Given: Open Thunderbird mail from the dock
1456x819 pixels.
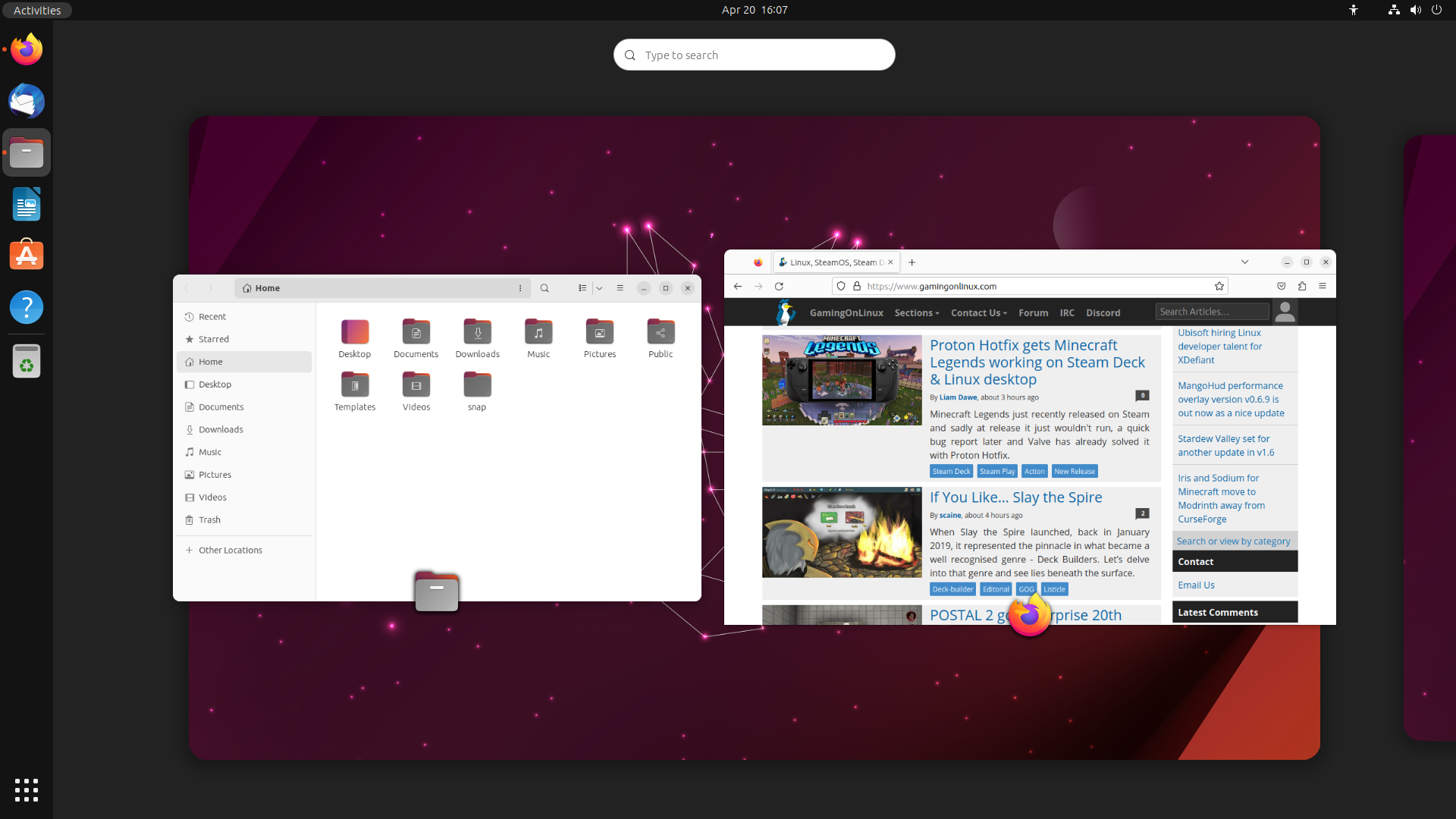Looking at the screenshot, I should point(27,102).
